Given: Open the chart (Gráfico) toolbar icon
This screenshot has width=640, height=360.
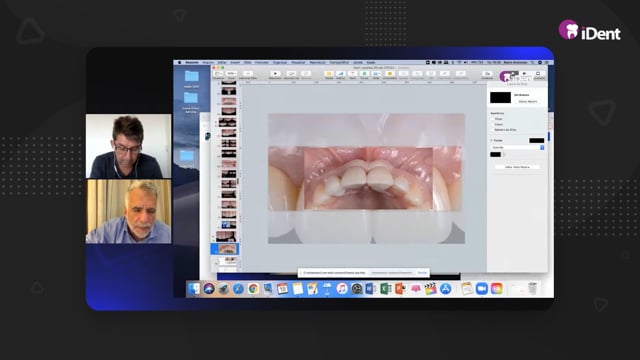Looking at the screenshot, I should point(341,74).
